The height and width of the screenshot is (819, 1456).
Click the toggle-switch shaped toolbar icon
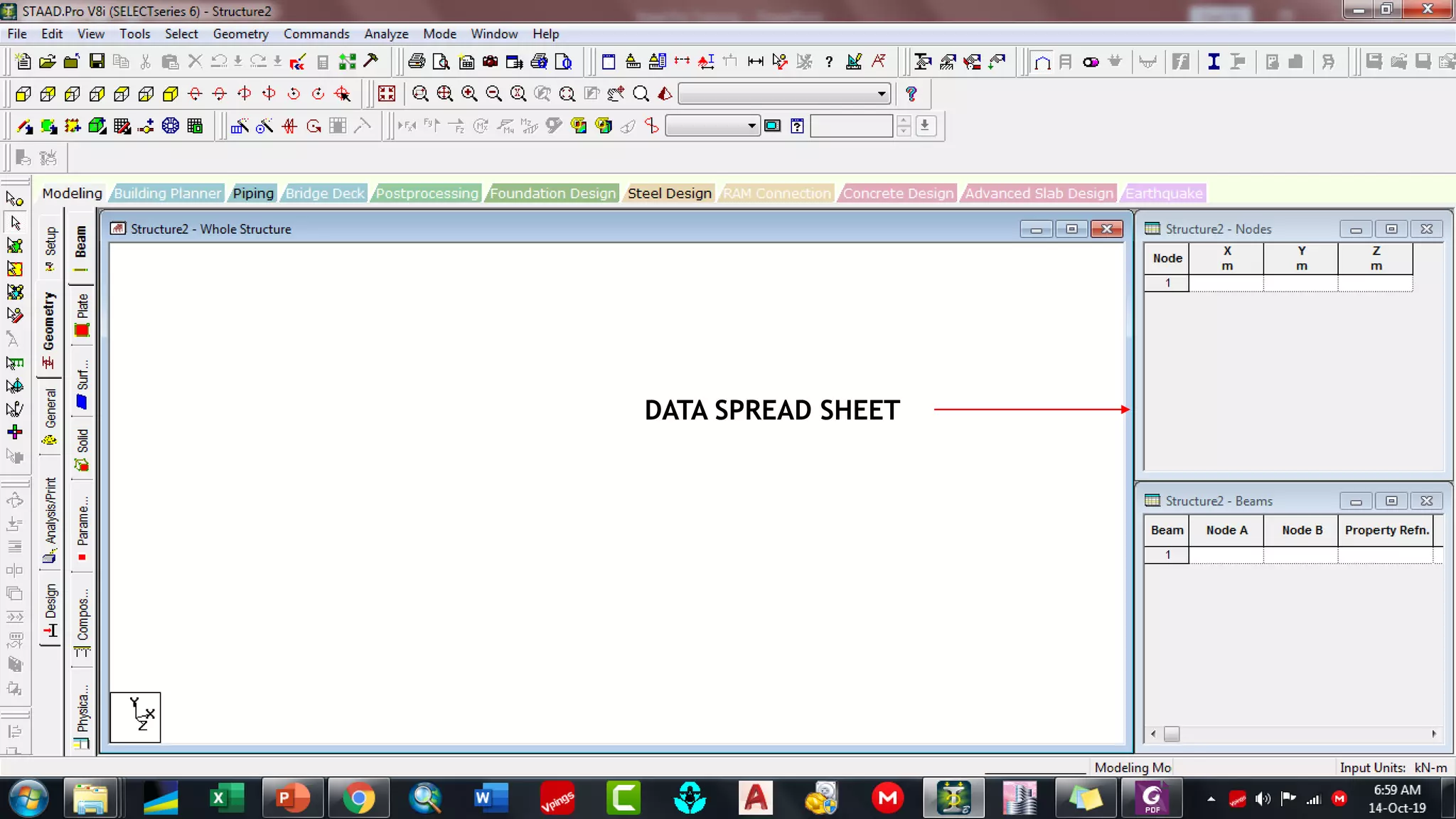pyautogui.click(x=1091, y=62)
